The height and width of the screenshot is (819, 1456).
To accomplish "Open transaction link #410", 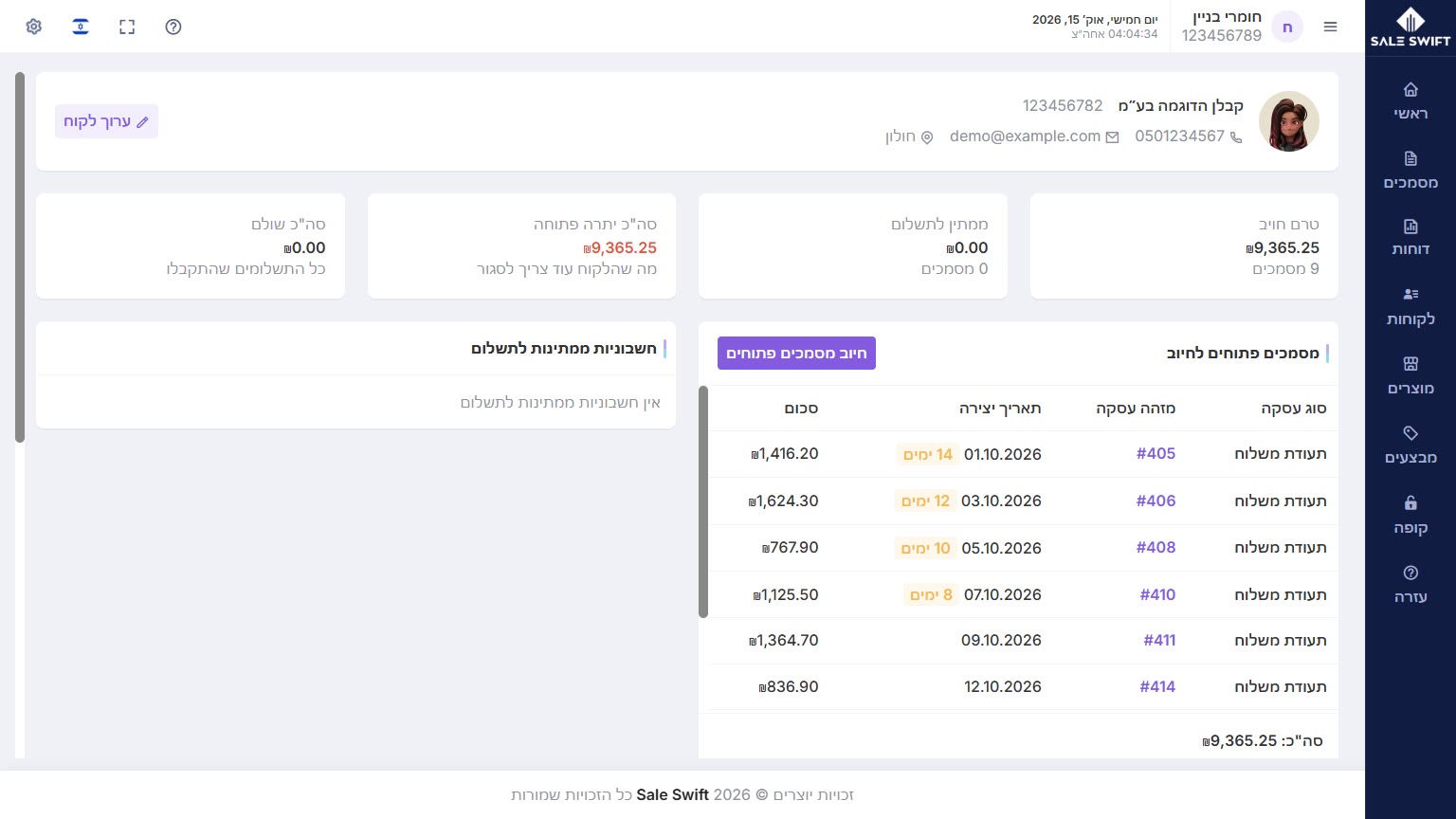I will 1157,594.
